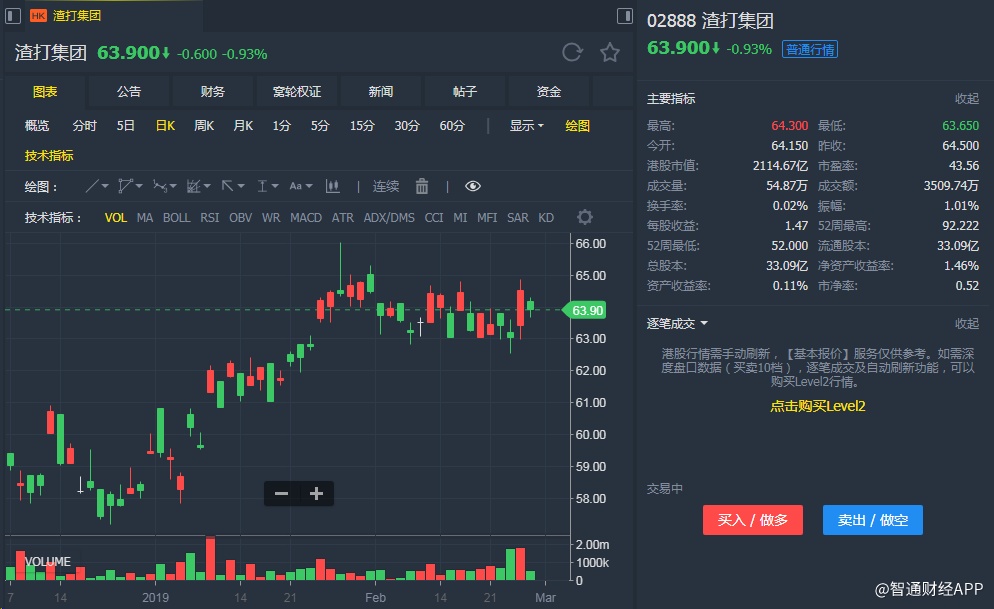Screen dimensions: 994x609
Task: Select the candlestick pattern drawing tool
Action: coord(333,186)
